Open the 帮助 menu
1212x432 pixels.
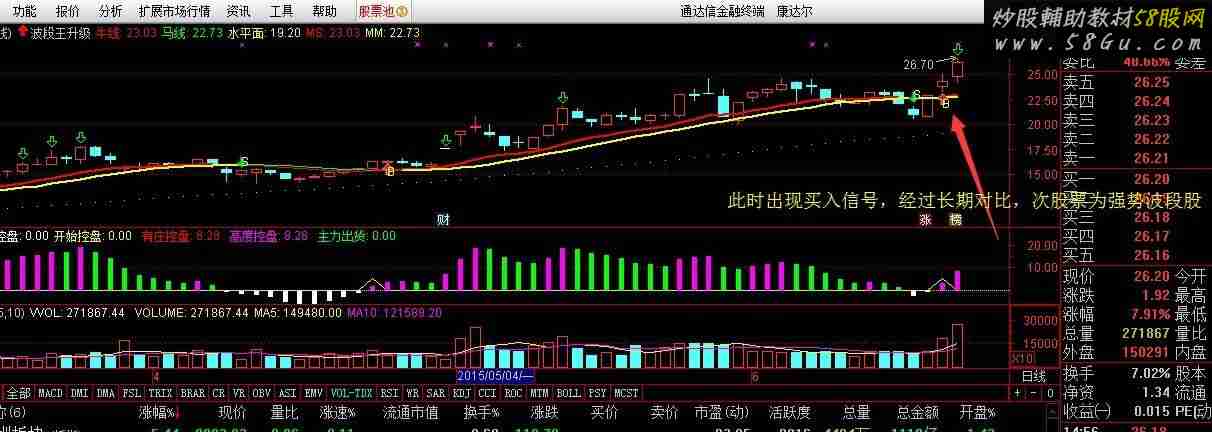(324, 11)
